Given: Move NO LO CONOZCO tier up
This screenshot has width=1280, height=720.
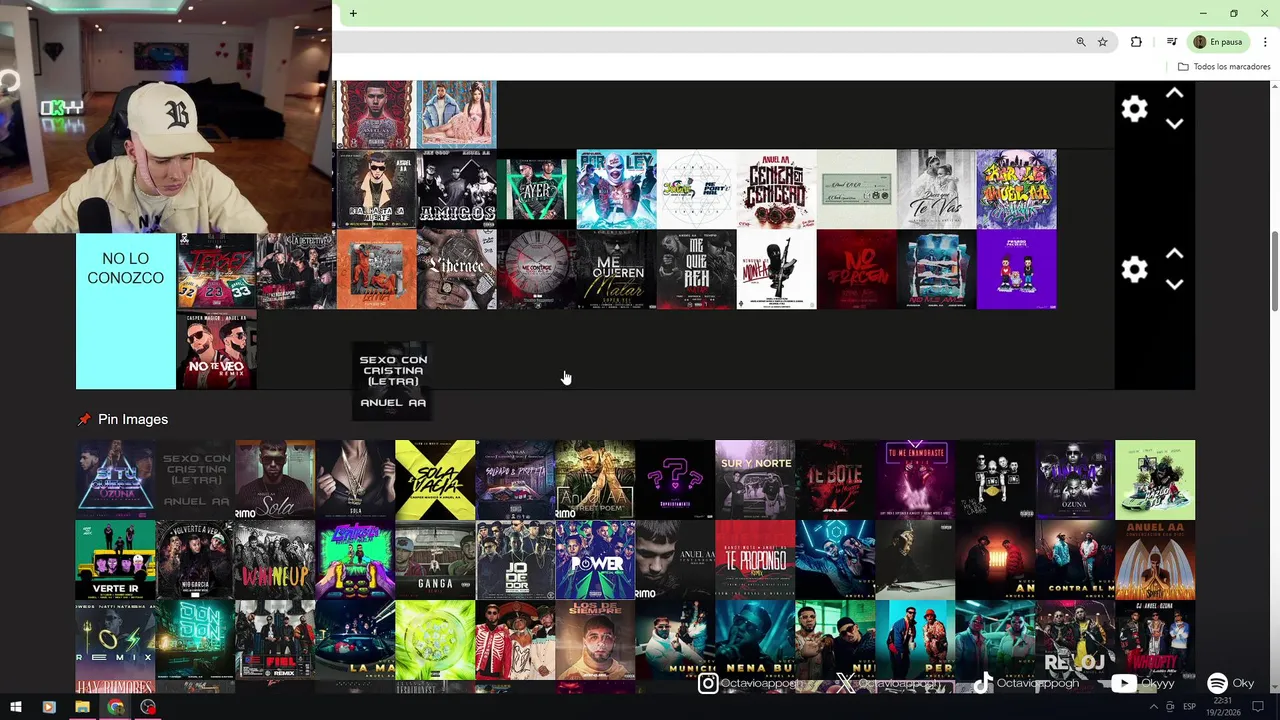Looking at the screenshot, I should click(1175, 254).
